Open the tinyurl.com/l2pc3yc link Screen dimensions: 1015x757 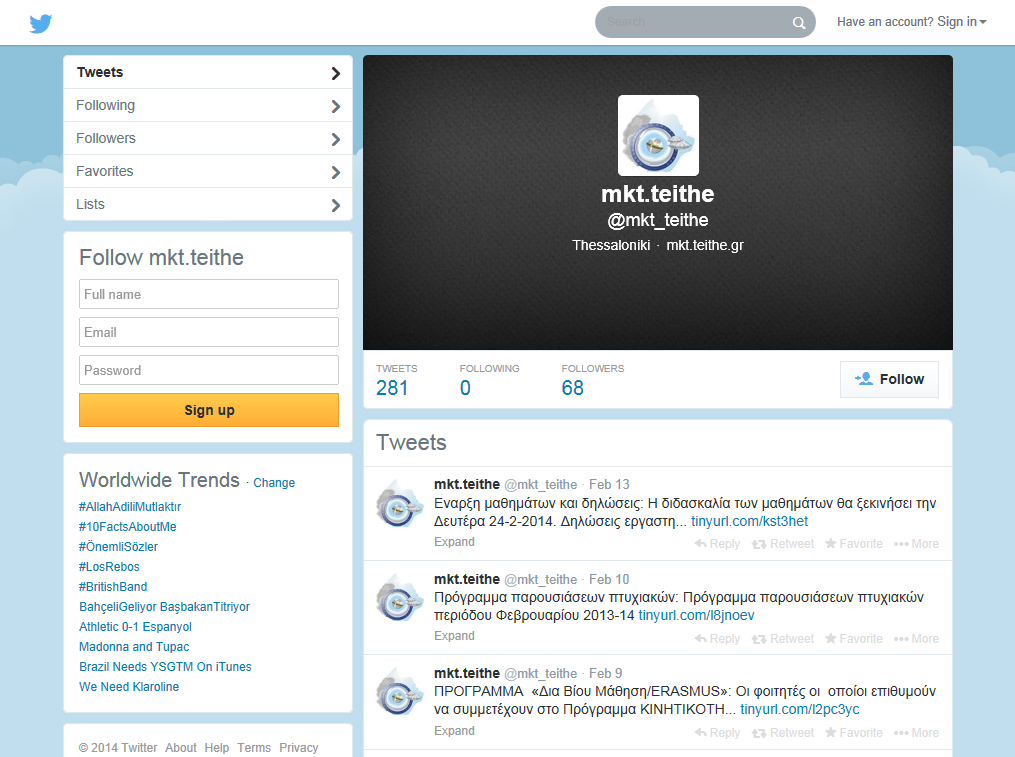tap(799, 710)
